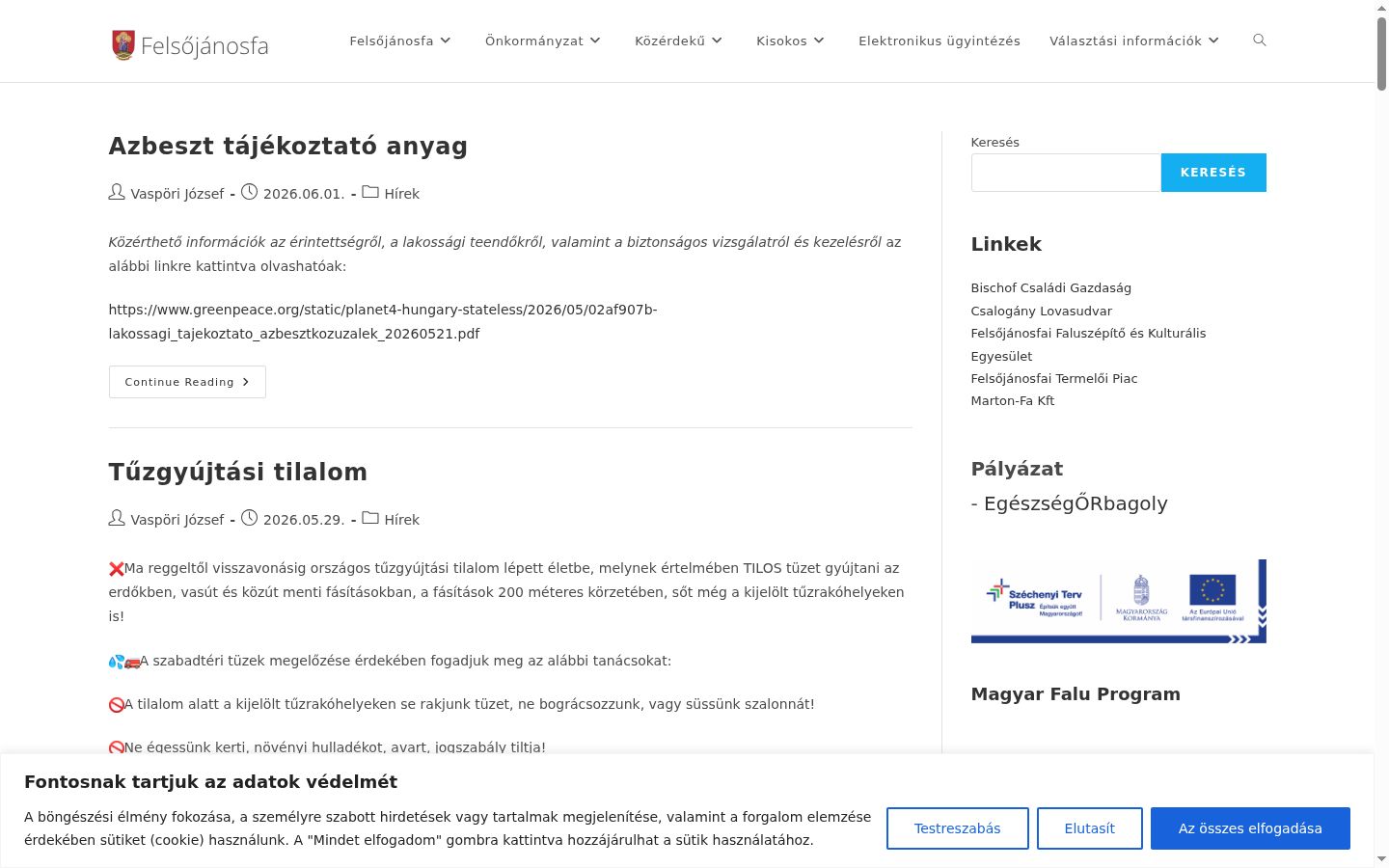Click the scrollbar down arrow
This screenshot has width=1389, height=868.
pyautogui.click(x=1382, y=858)
